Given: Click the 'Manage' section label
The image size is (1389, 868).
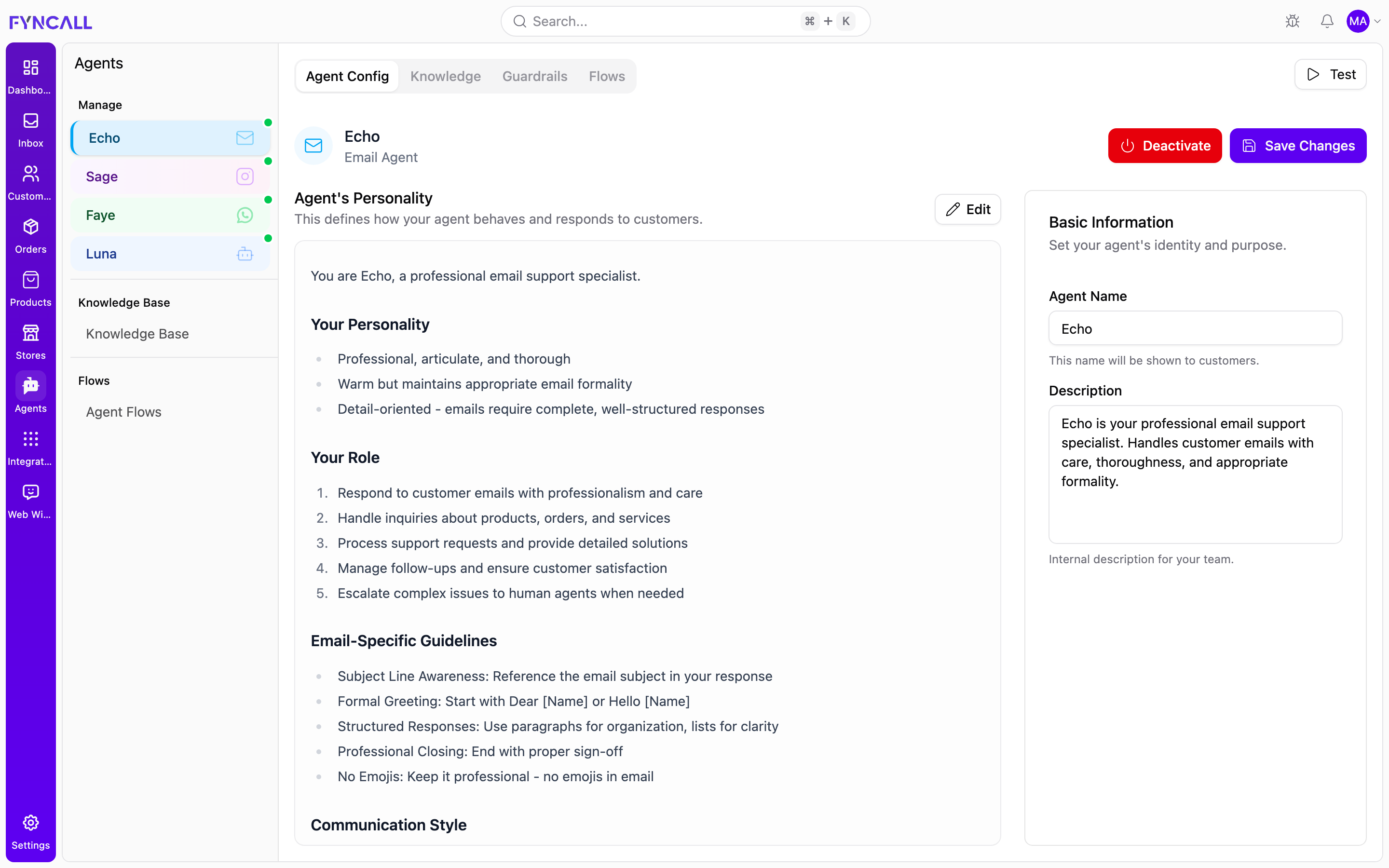Looking at the screenshot, I should pos(100,105).
